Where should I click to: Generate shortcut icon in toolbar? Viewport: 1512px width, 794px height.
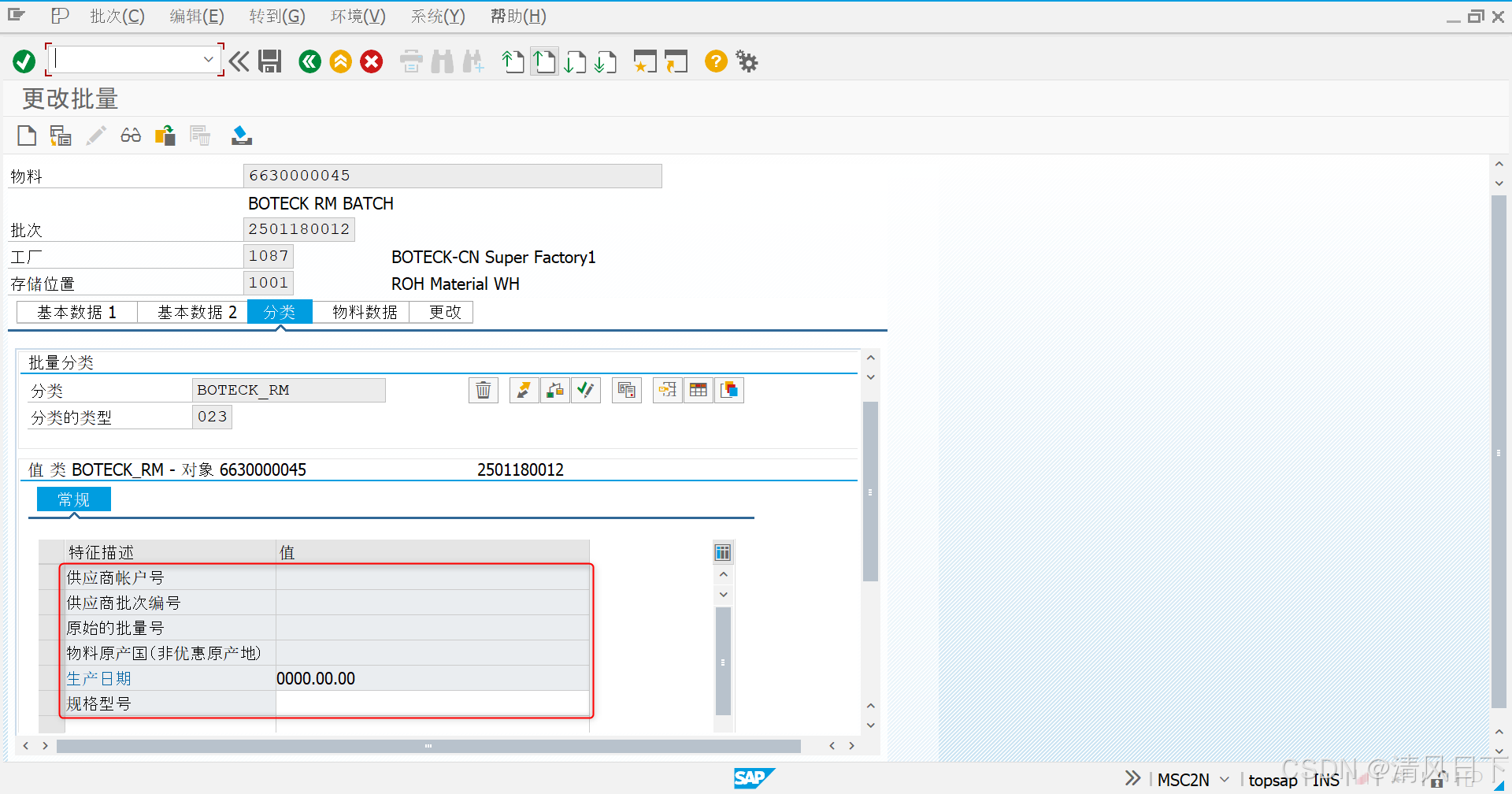[676, 61]
